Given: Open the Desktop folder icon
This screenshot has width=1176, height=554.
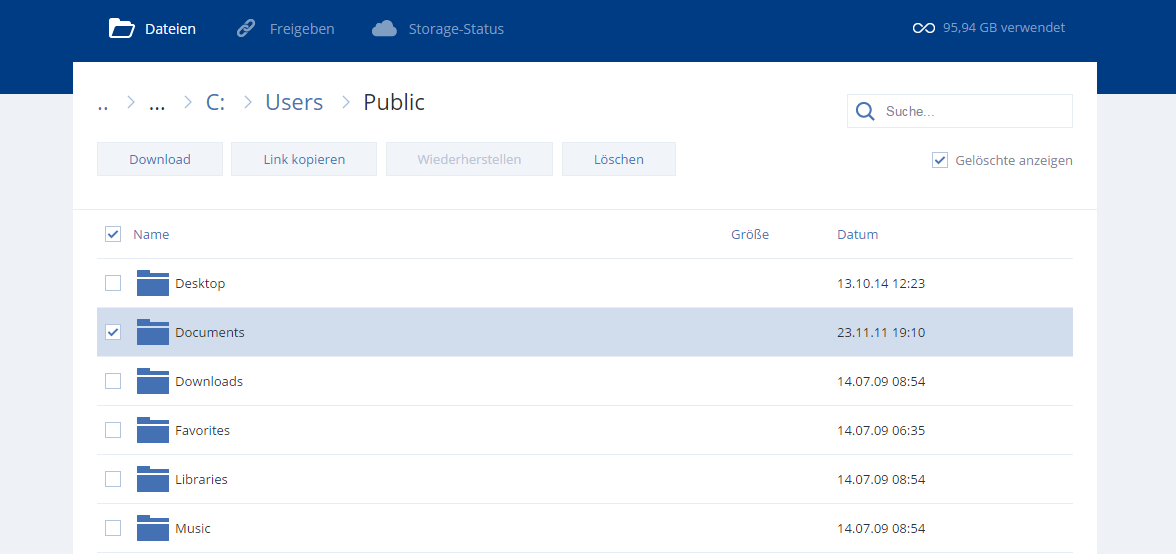Looking at the screenshot, I should (153, 283).
